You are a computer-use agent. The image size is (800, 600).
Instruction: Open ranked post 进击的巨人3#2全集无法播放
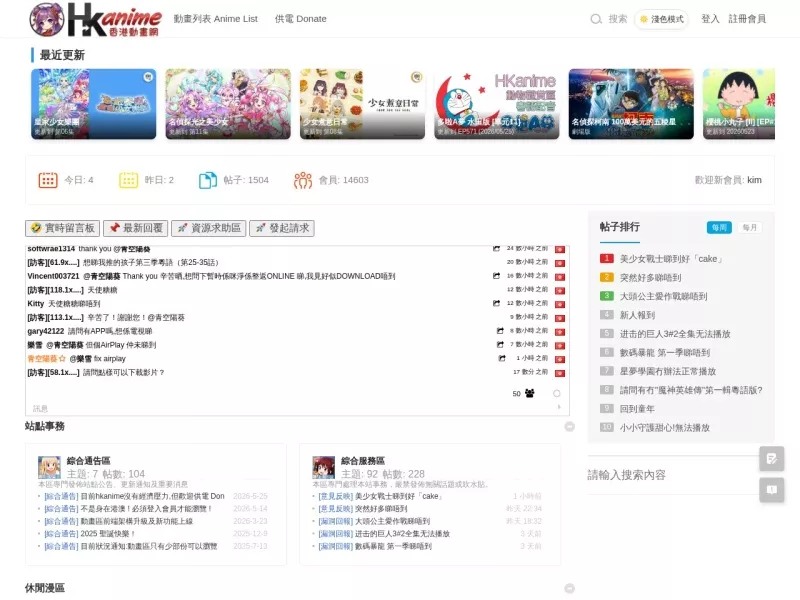point(675,334)
